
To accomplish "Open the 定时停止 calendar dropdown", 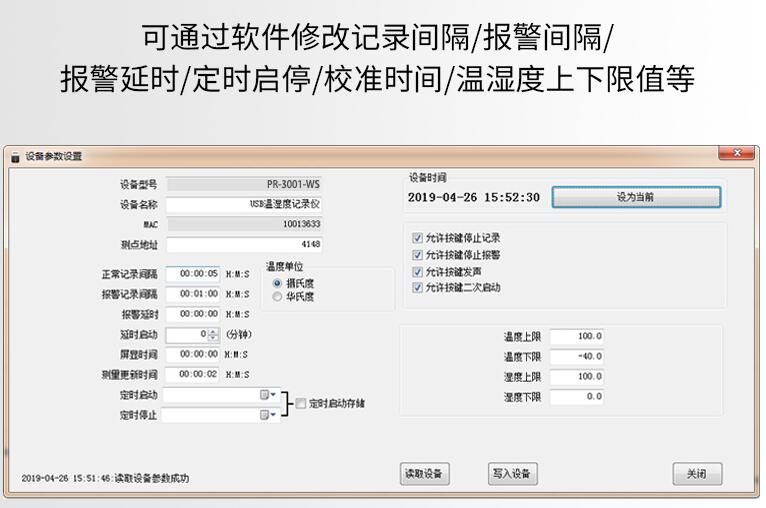I will [268, 415].
